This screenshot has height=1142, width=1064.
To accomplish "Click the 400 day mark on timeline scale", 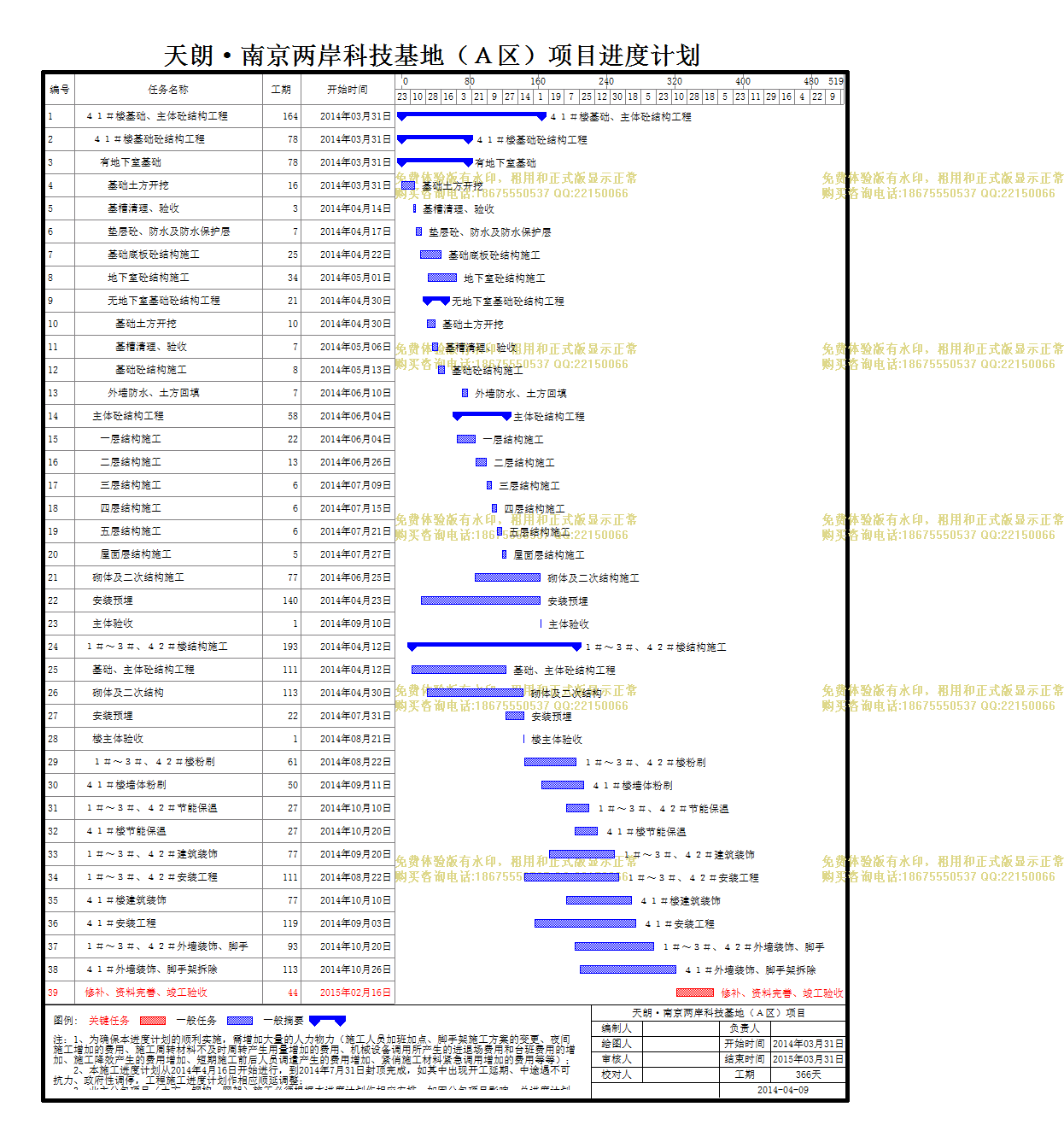I will 743,81.
